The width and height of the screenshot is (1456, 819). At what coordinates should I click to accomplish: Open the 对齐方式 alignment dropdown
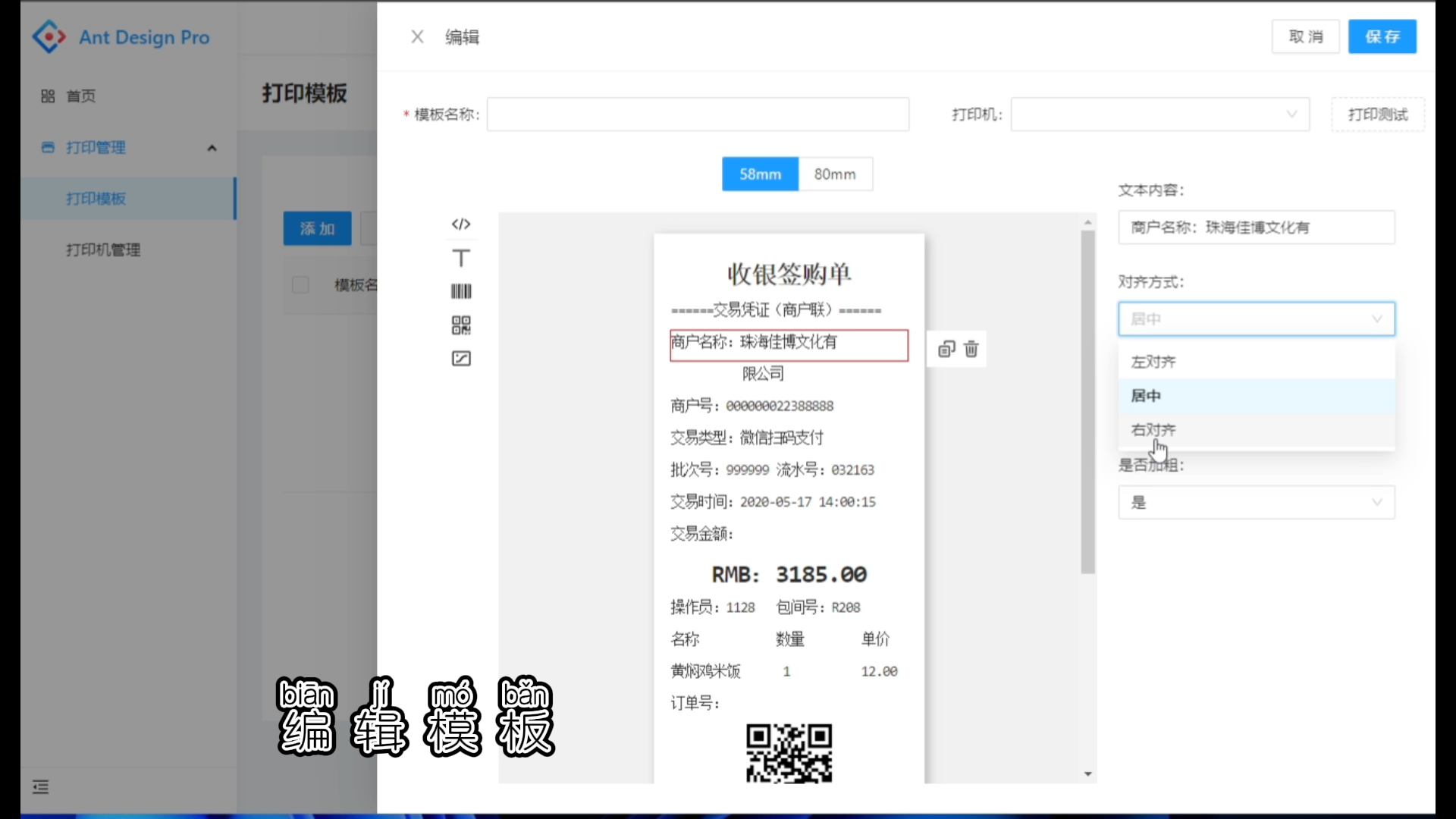pos(1257,319)
